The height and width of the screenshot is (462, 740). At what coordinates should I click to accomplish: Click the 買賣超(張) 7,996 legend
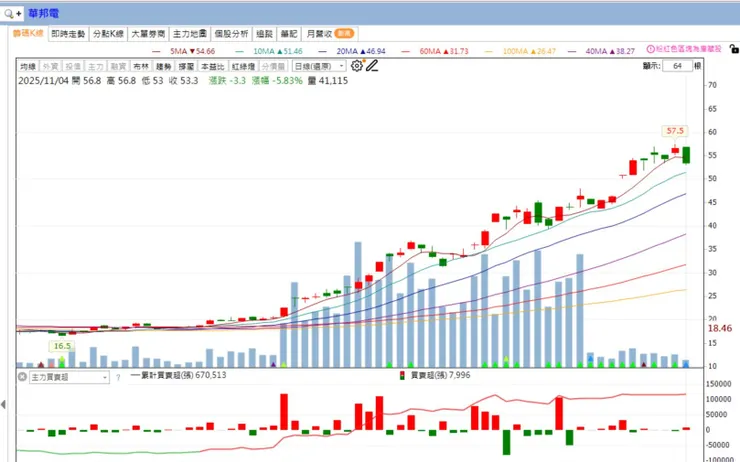[435, 375]
